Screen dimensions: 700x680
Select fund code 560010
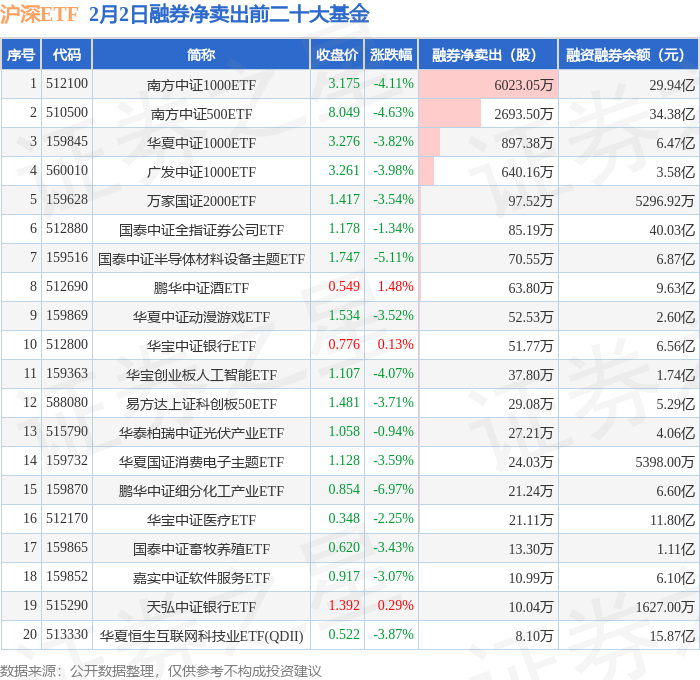point(67,171)
